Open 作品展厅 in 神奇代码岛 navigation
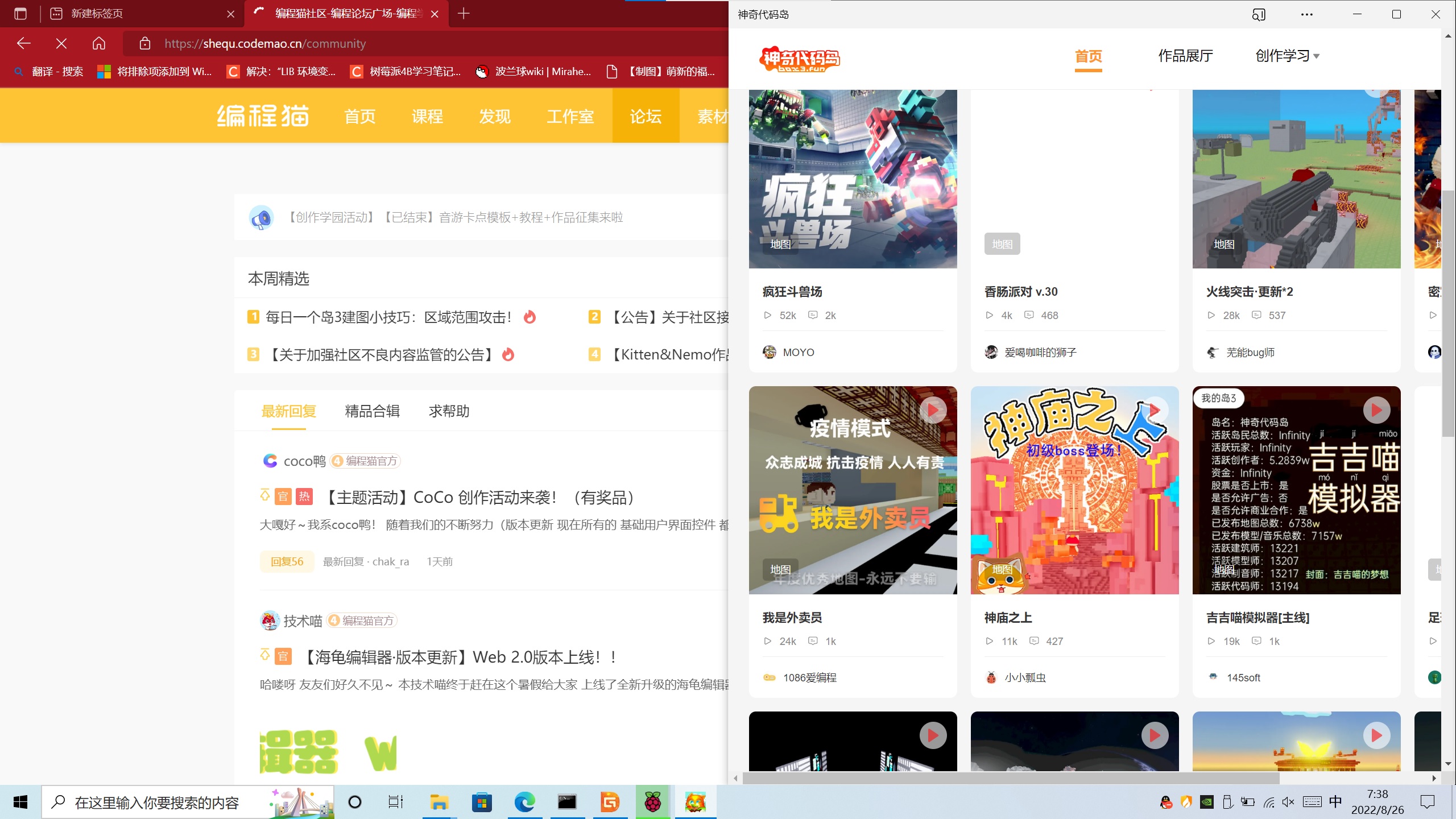 [1186, 56]
